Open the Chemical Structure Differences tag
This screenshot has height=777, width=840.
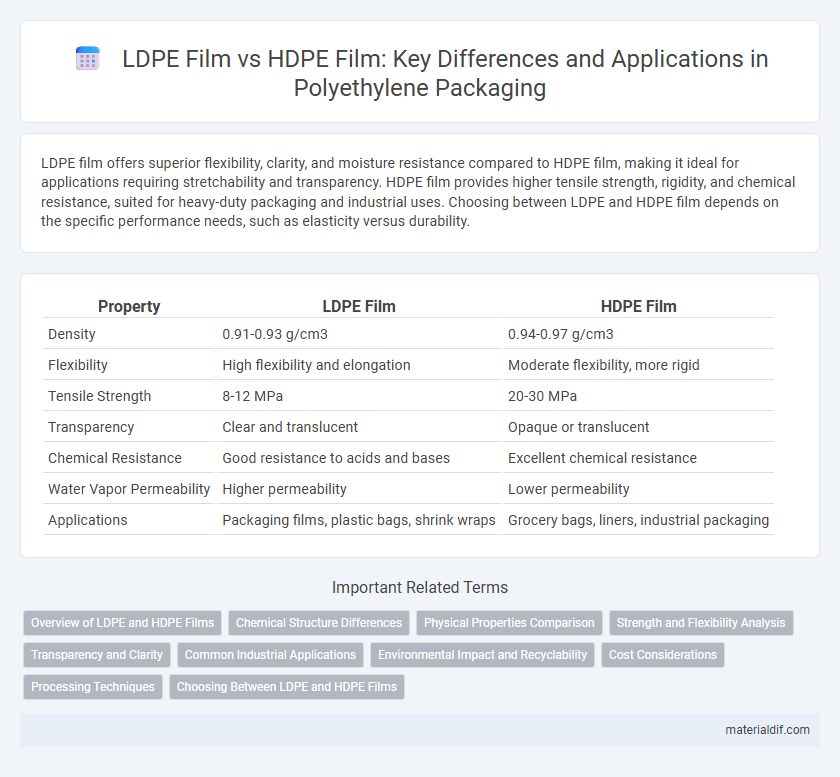tap(319, 623)
